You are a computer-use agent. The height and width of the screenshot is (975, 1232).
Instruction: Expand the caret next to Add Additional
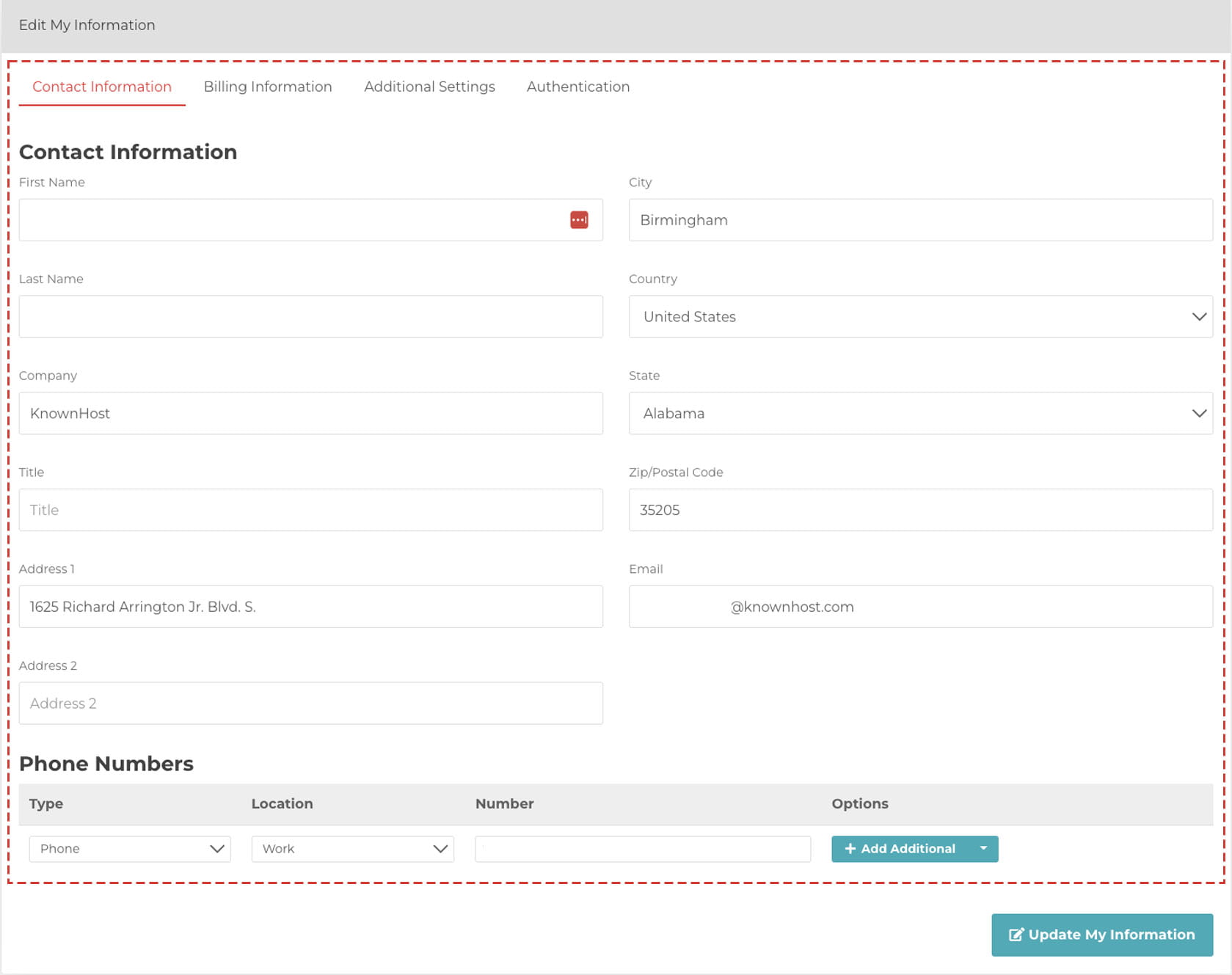983,849
